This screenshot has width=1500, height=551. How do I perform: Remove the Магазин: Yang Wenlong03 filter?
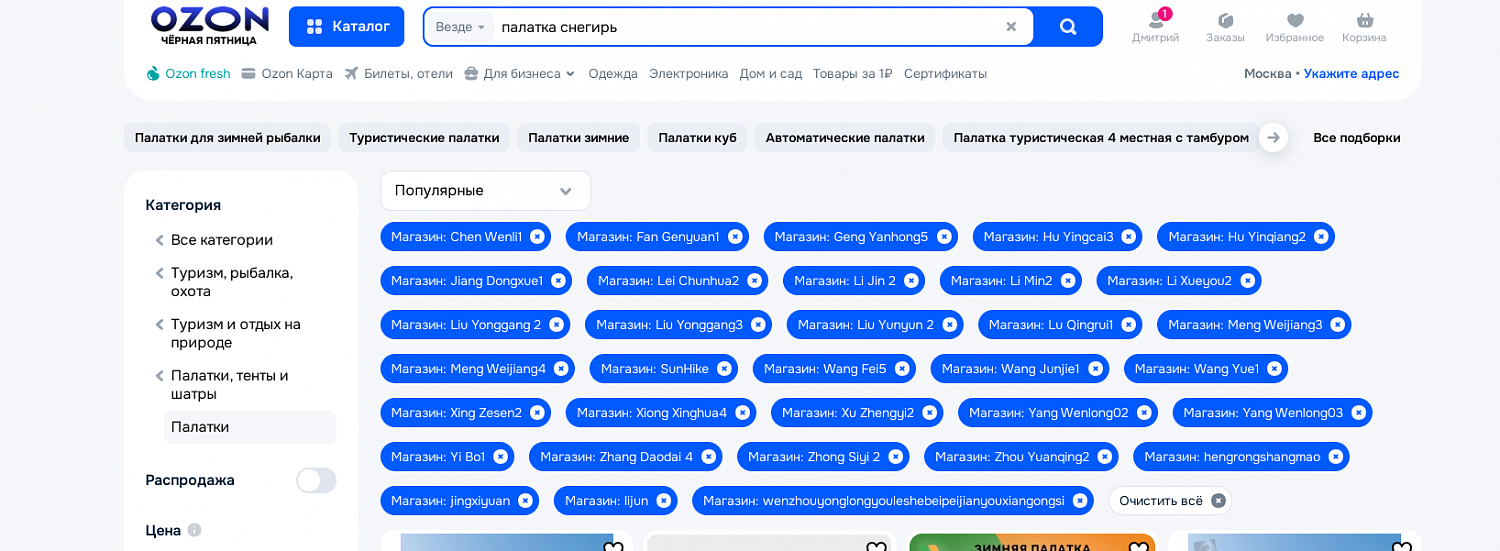pyautogui.click(x=1358, y=413)
